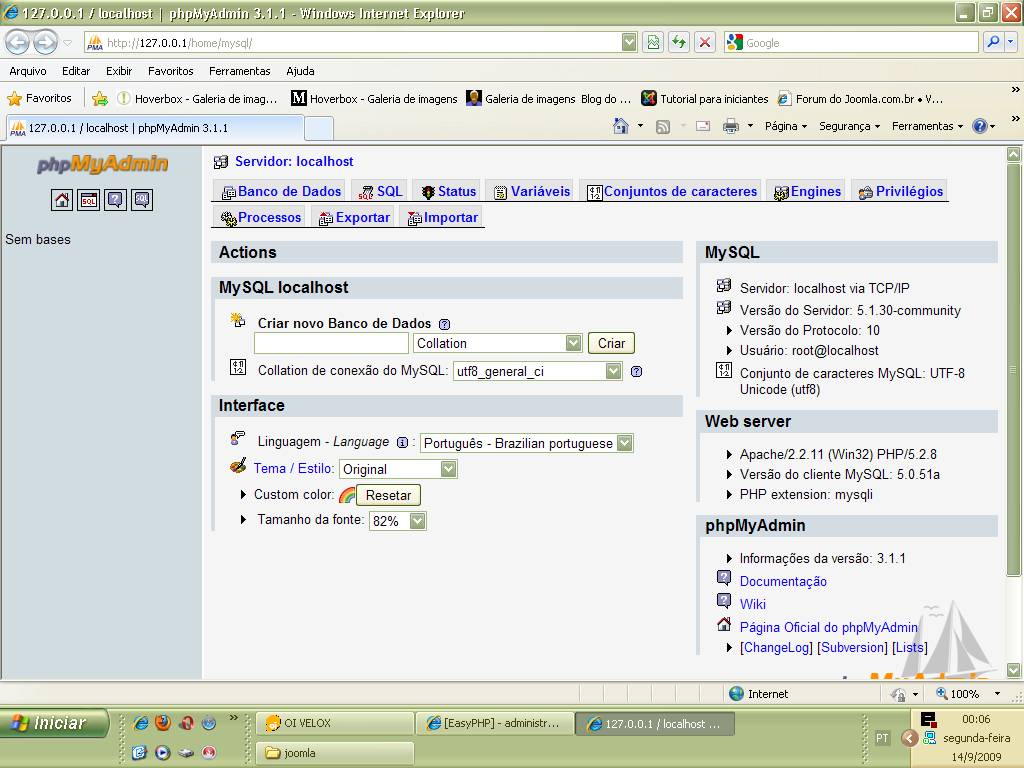The width and height of the screenshot is (1024, 768).
Task: Launch Internet Explorer from quick launch bar
Action: (x=140, y=723)
